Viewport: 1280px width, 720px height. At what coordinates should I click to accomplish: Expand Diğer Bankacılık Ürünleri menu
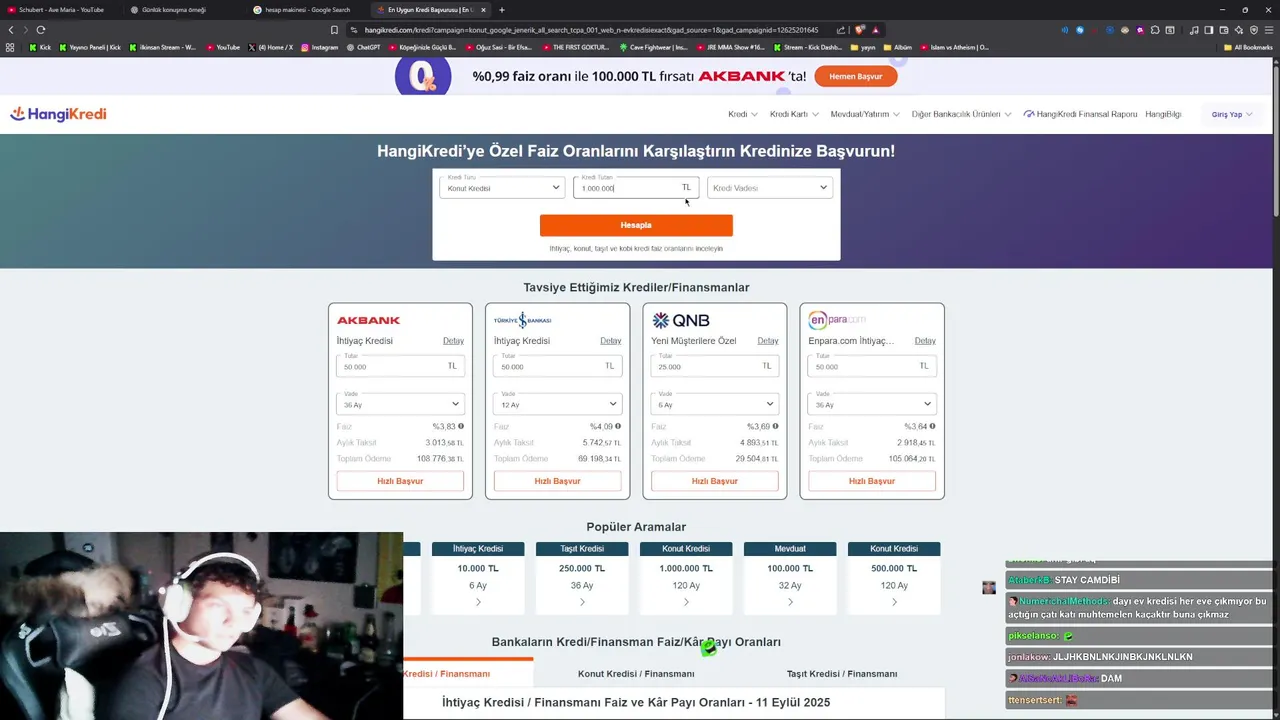(961, 114)
